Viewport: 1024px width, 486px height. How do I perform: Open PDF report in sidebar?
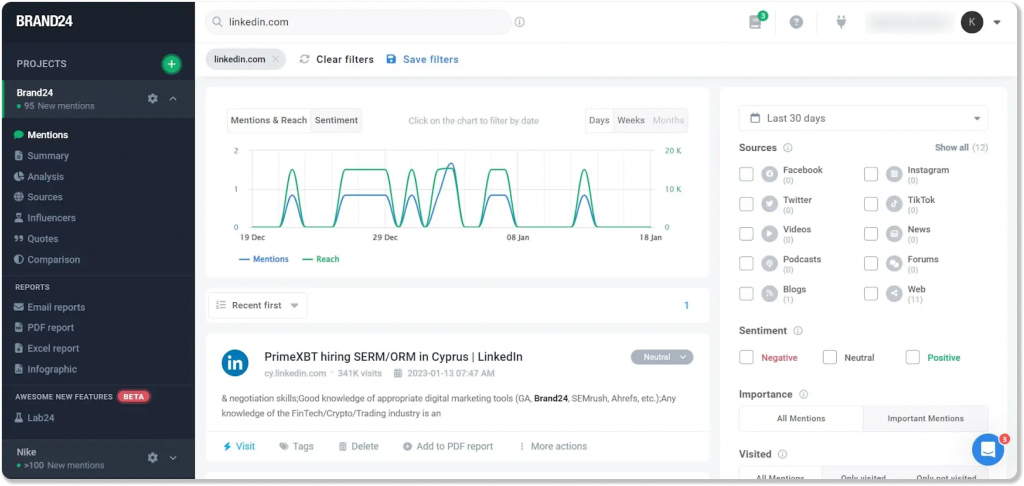44,328
